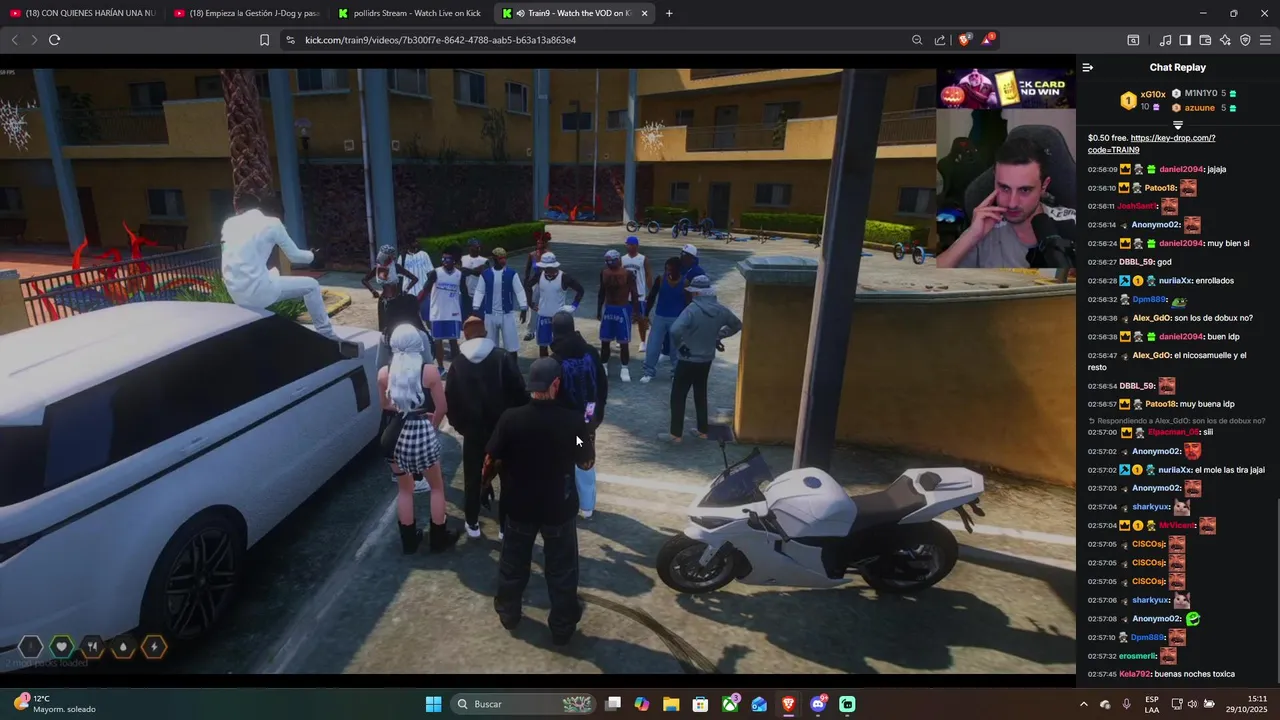Launch Copilot from taskbar

click(642, 704)
